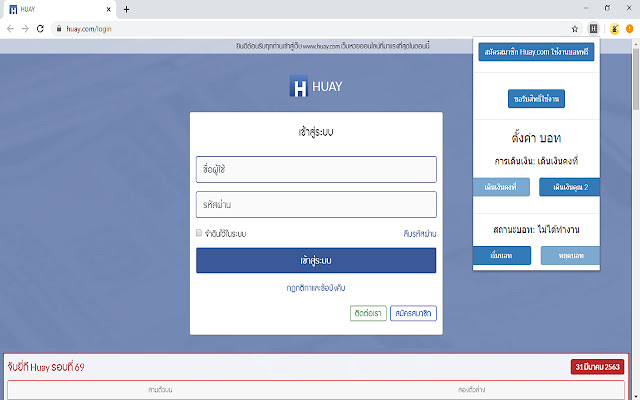The width and height of the screenshot is (640, 400).
Task: Open the กฎกติกาและข้อบังคับ rules link
Action: coord(316,288)
